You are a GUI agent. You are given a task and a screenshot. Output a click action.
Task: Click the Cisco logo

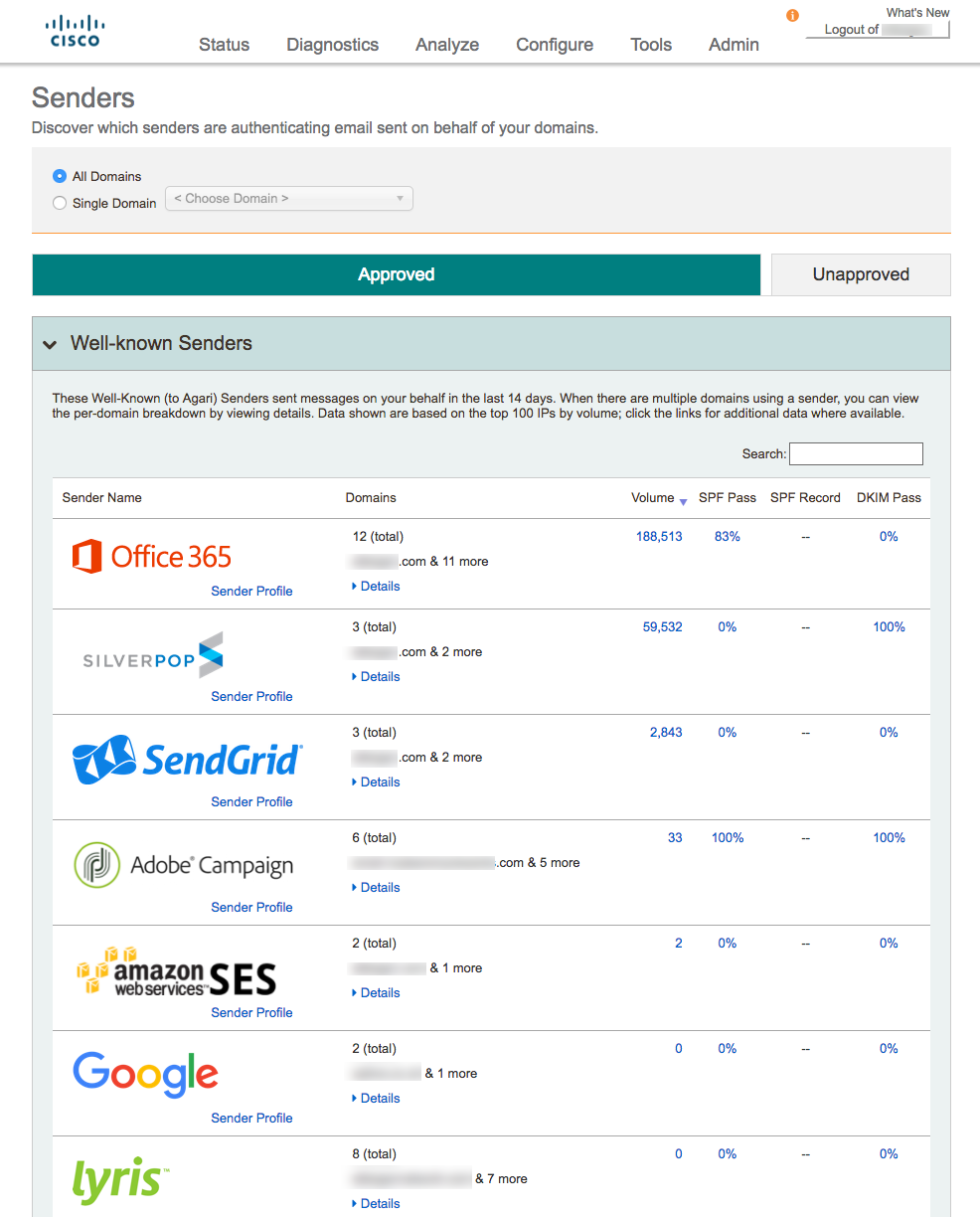click(76, 31)
